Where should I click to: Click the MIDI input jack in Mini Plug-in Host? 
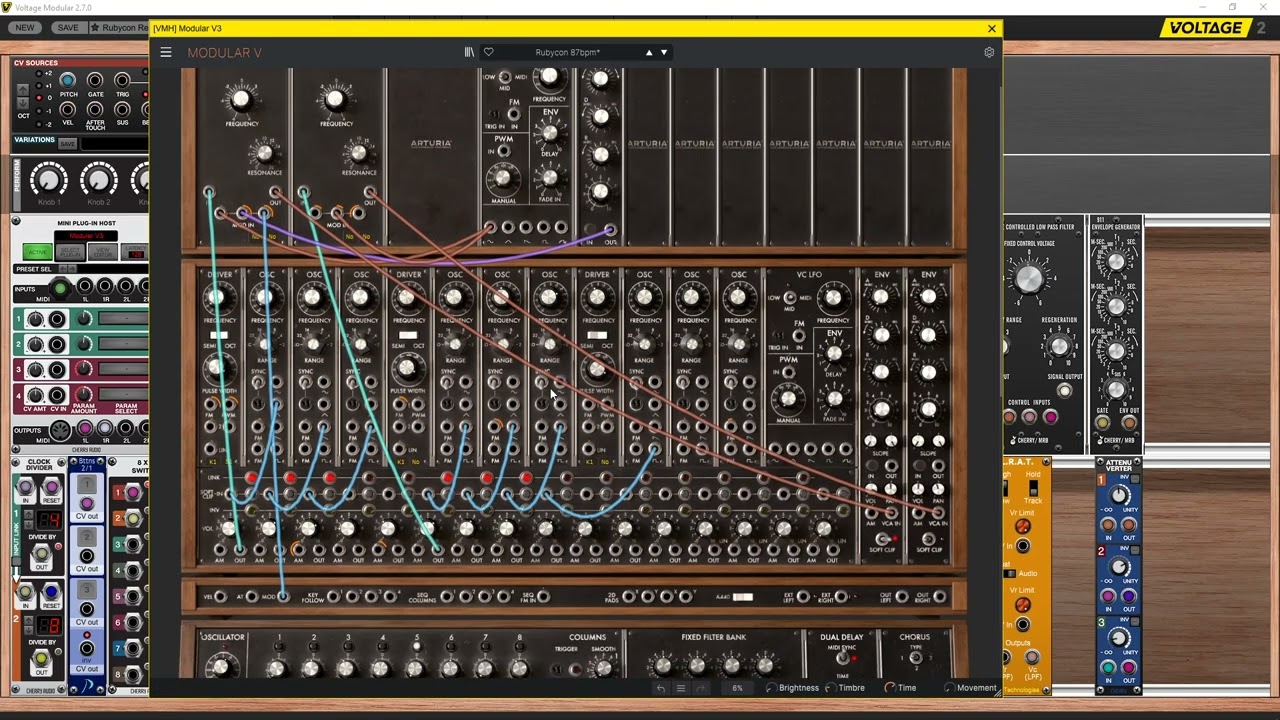[60, 289]
